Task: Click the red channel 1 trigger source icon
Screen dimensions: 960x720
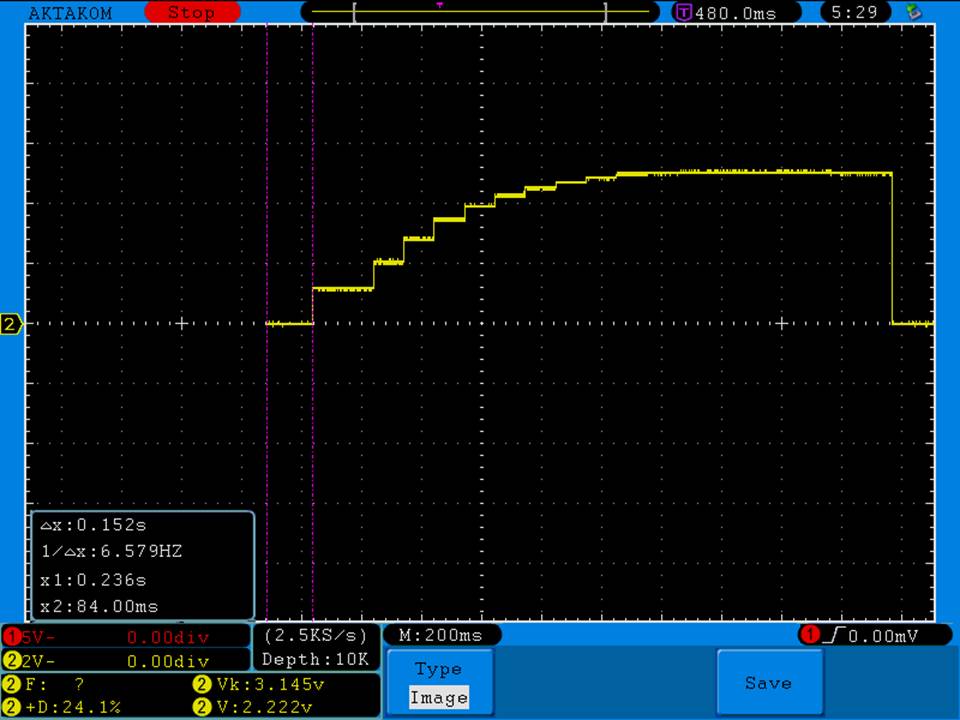Action: click(809, 635)
